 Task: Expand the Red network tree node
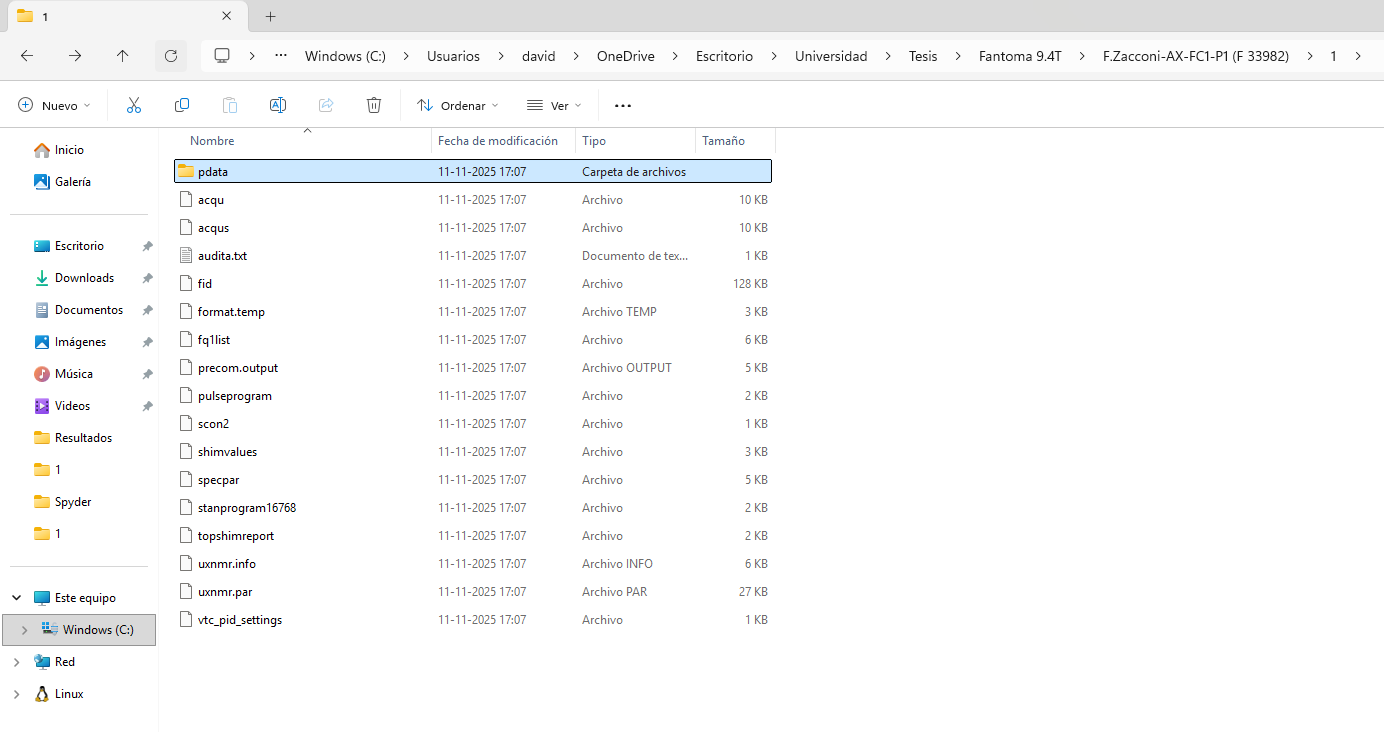pyautogui.click(x=16, y=662)
